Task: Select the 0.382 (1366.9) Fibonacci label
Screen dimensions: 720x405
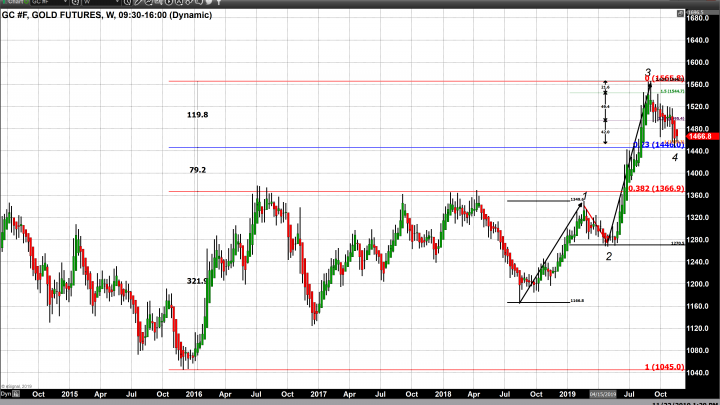Action: [x=656, y=188]
